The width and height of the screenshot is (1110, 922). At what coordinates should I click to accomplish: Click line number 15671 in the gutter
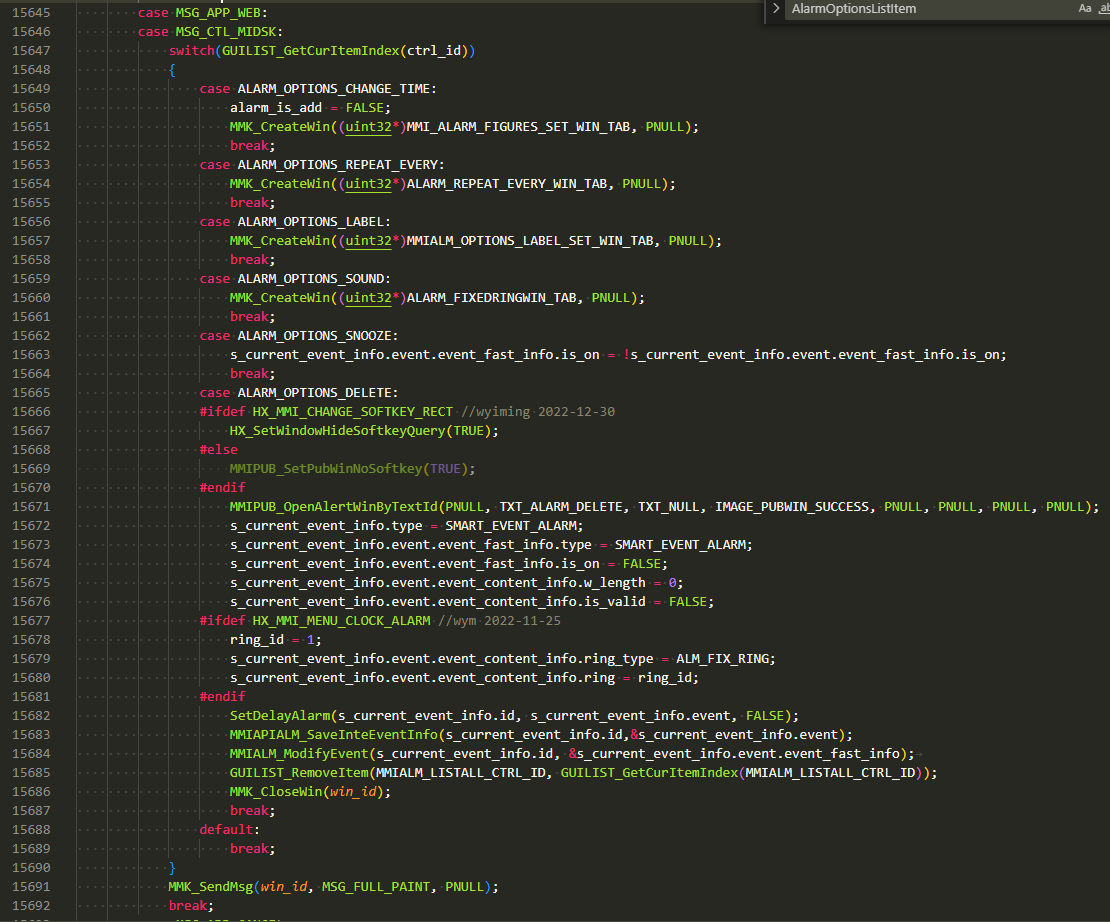pos(31,507)
